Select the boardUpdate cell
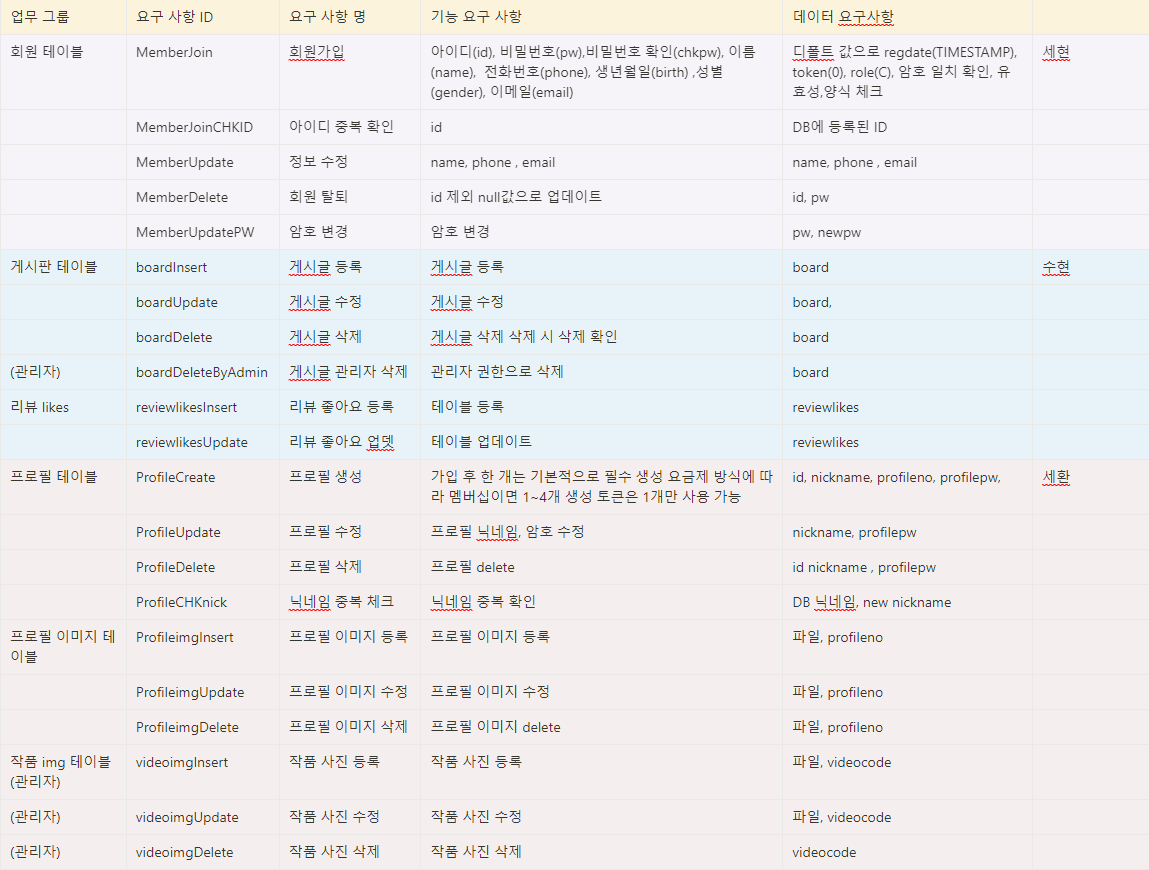 pos(202,302)
